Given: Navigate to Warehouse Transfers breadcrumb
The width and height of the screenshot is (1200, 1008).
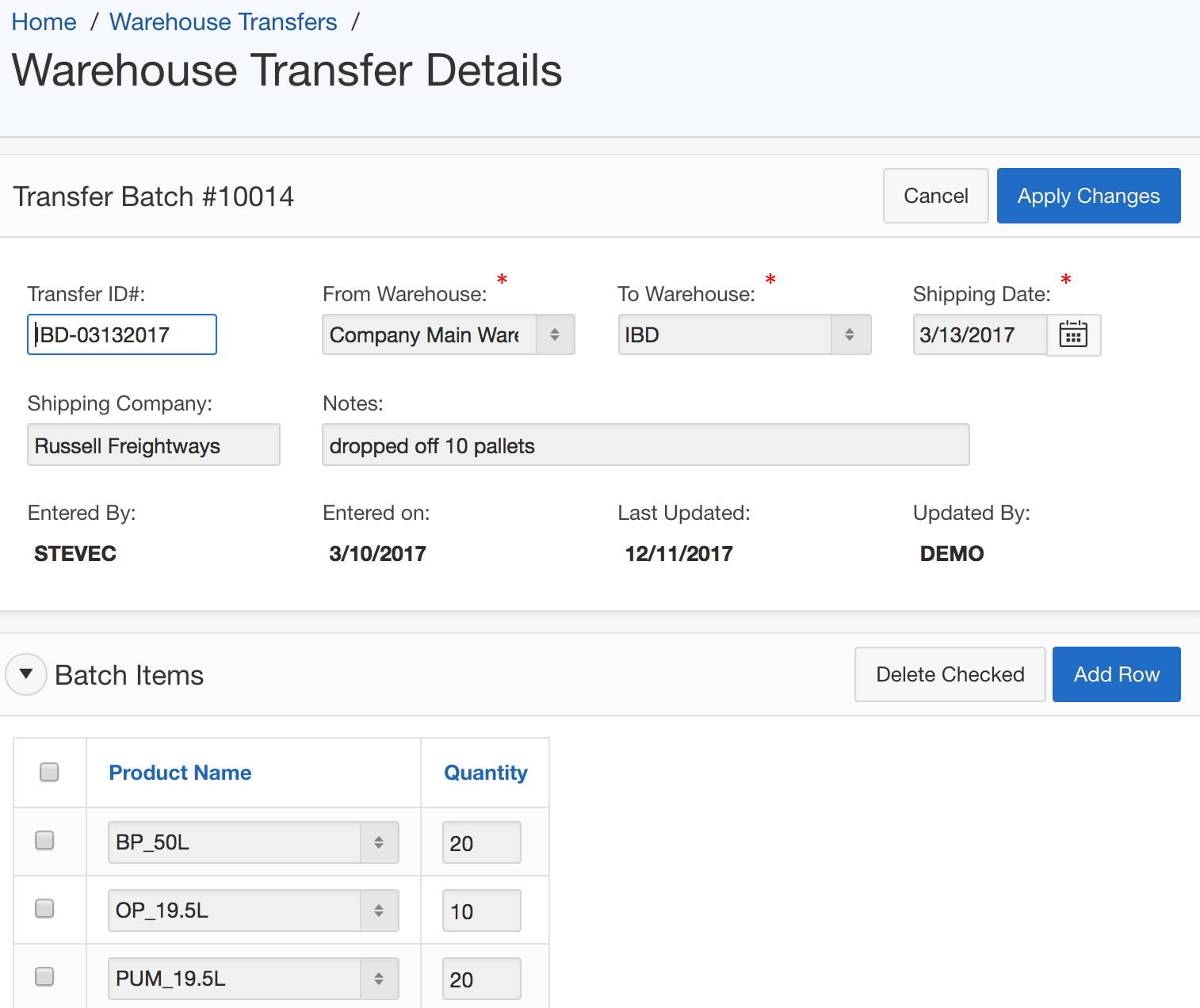Looking at the screenshot, I should pos(223,22).
